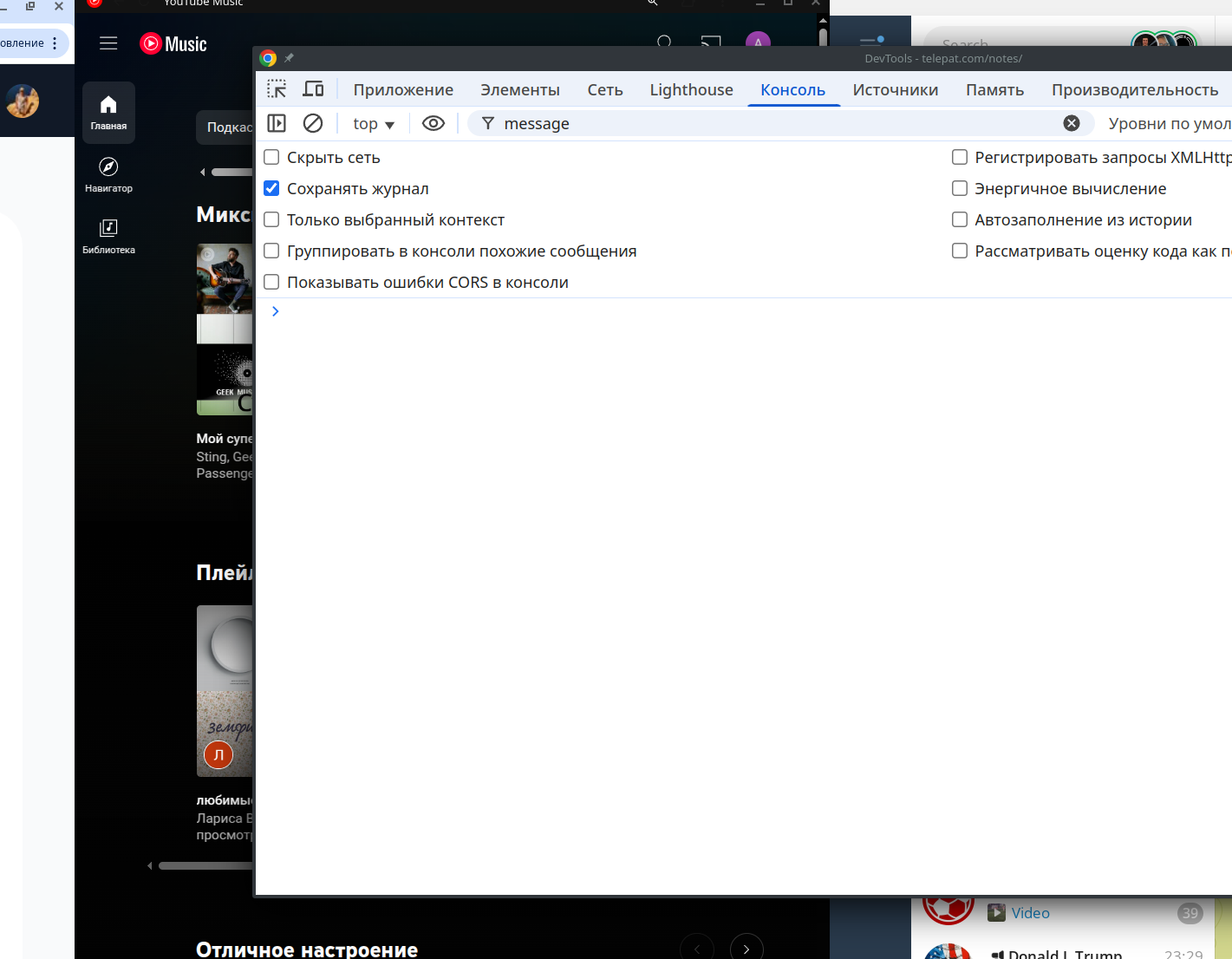
Task: Enable the Скрыть сеть checkbox
Action: (x=271, y=157)
